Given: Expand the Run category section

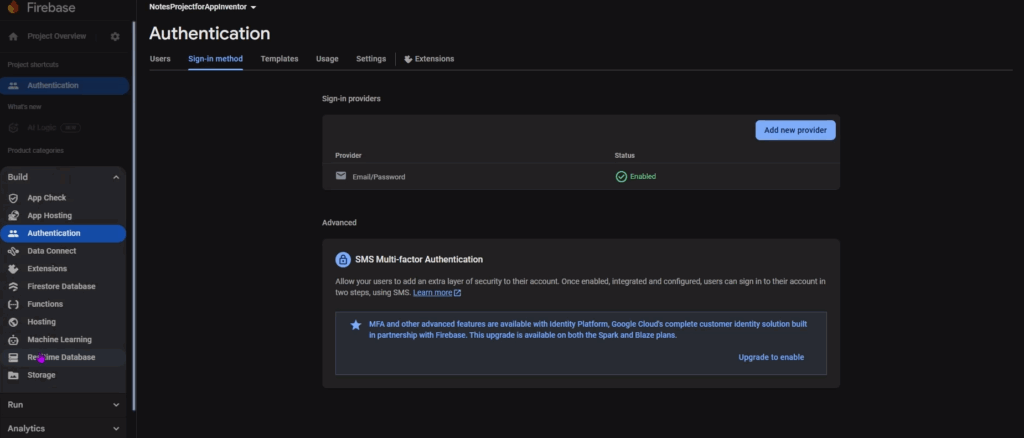Looking at the screenshot, I should pos(116,405).
